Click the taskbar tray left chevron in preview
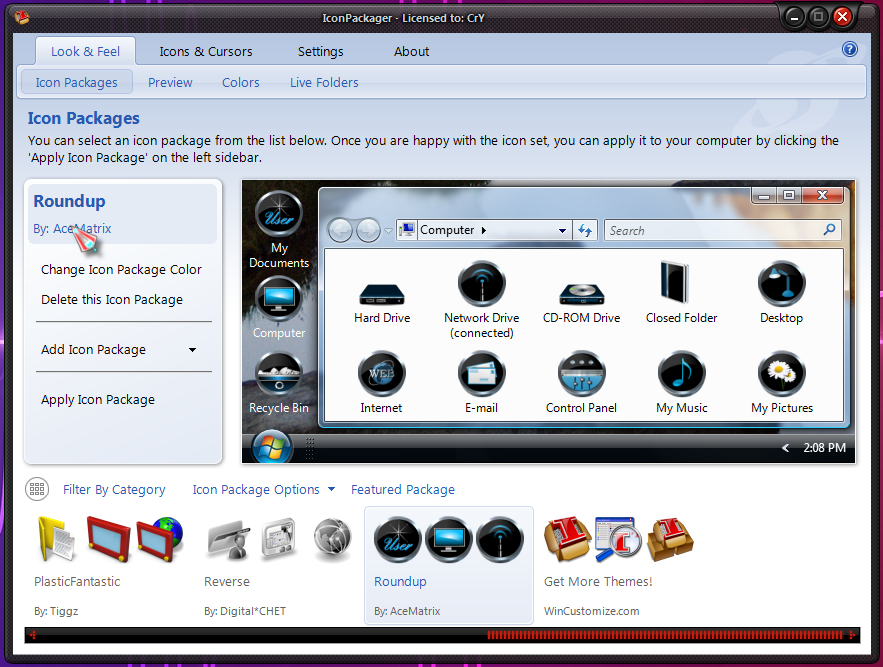This screenshot has width=883, height=667. pos(785,448)
